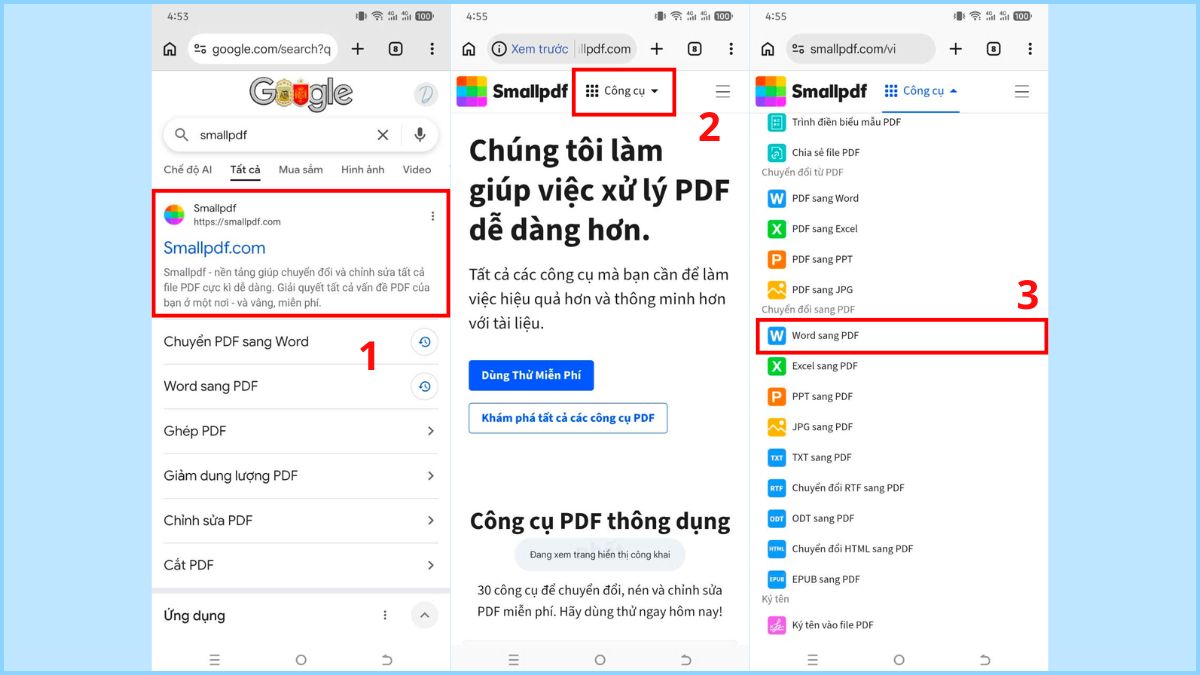
Task: Tap the recent apps button on the middle phone
Action: (x=514, y=660)
